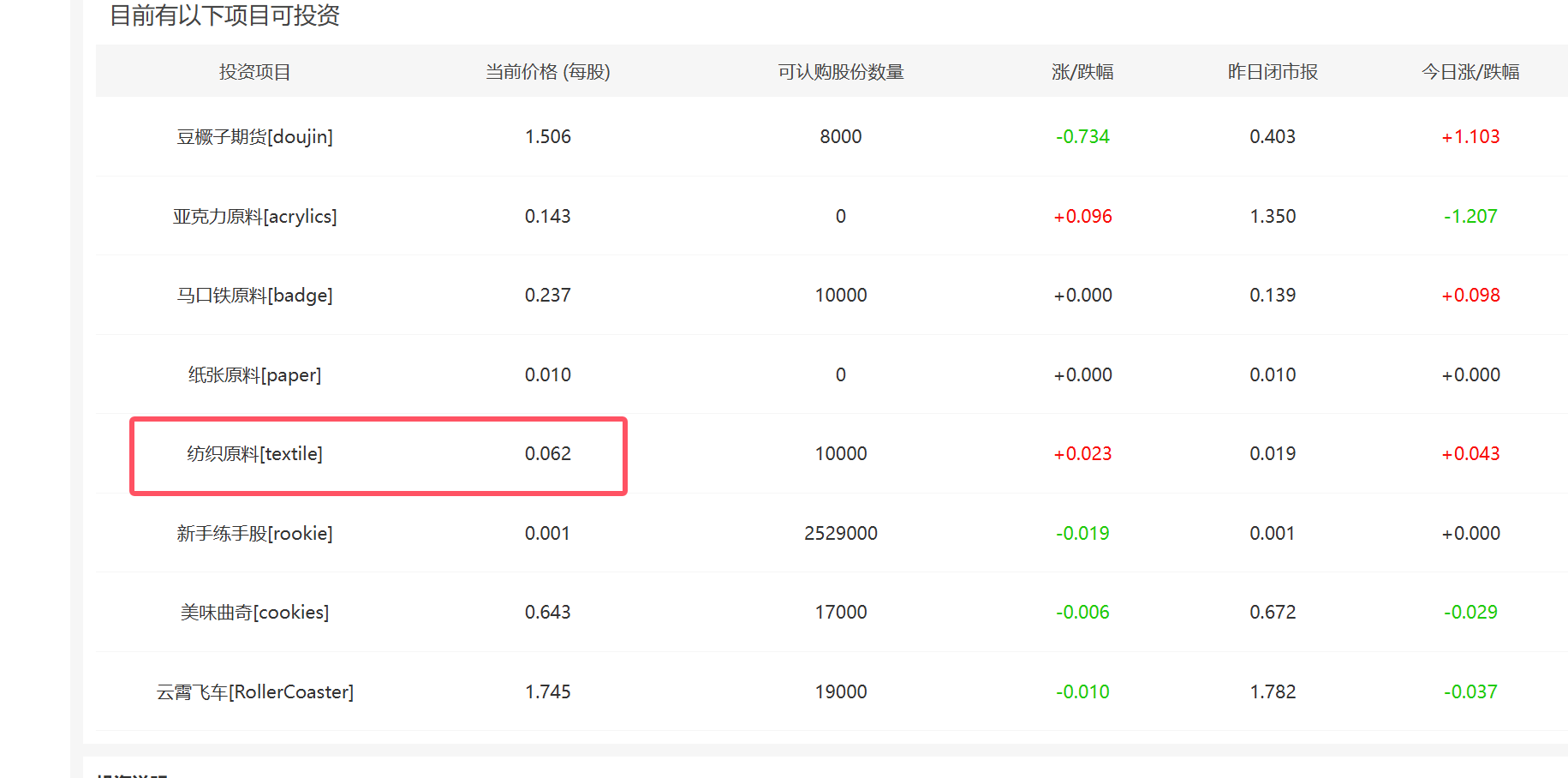
Task: Click rookie available shares 2529000
Action: [841, 534]
